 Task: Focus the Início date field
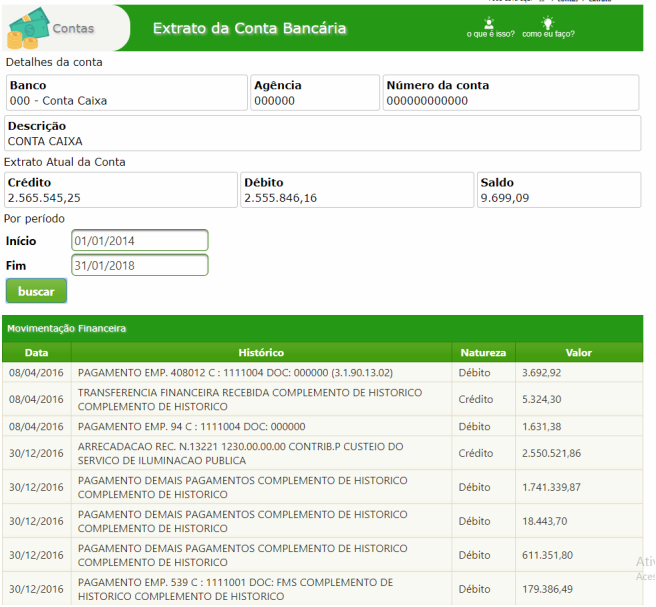point(140,241)
